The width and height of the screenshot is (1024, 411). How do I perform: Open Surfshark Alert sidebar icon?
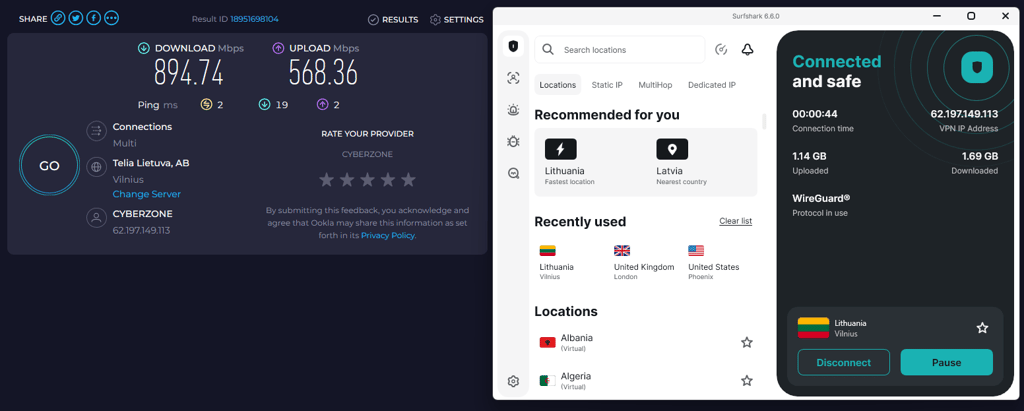tap(513, 110)
